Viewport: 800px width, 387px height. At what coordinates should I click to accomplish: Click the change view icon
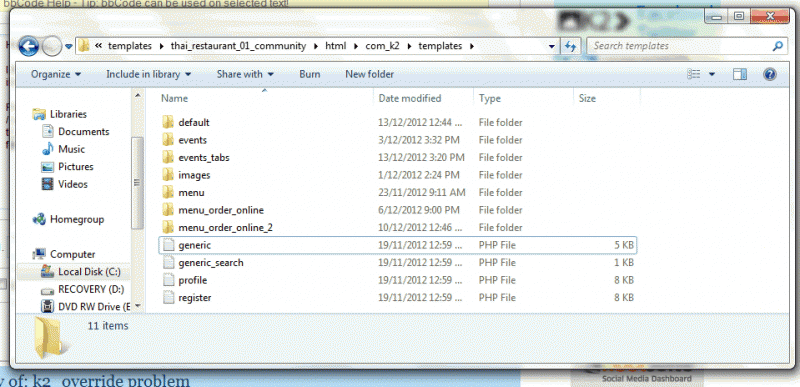pyautogui.click(x=693, y=74)
